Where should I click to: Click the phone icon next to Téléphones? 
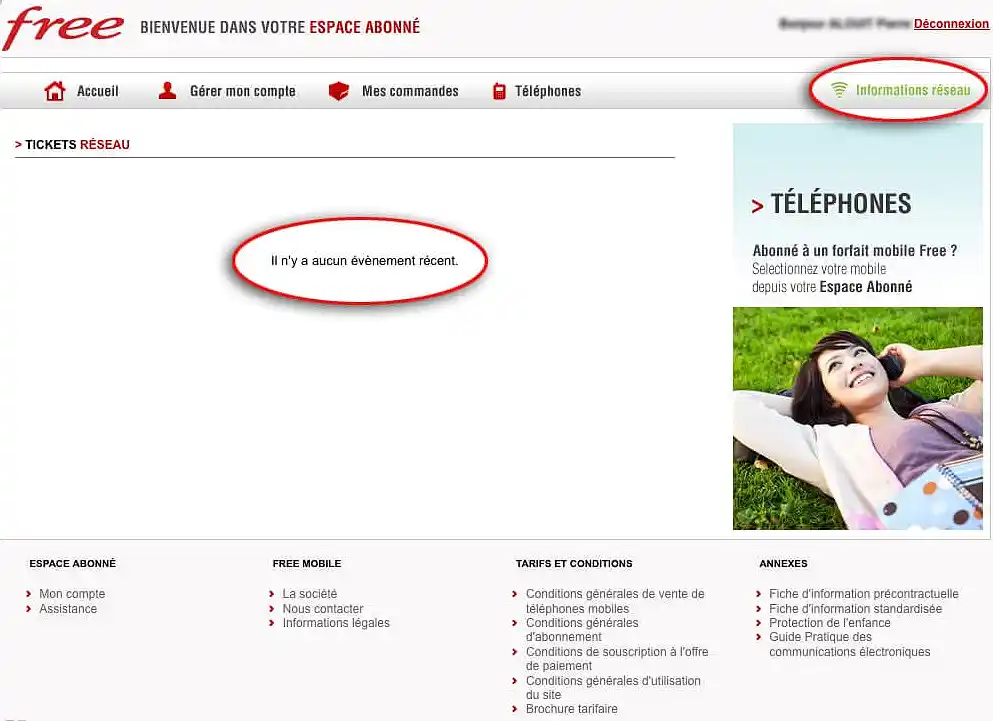coord(499,90)
